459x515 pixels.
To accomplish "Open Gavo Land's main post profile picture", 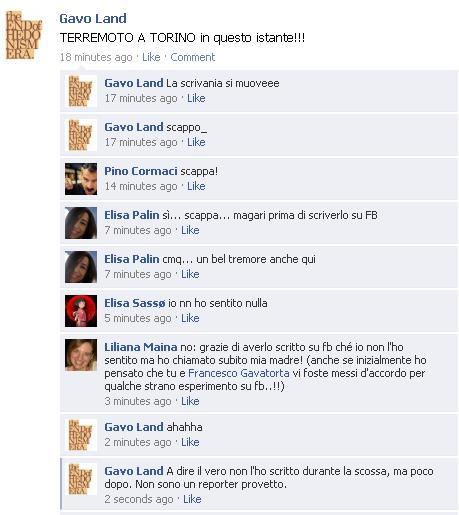I will [x=24, y=35].
